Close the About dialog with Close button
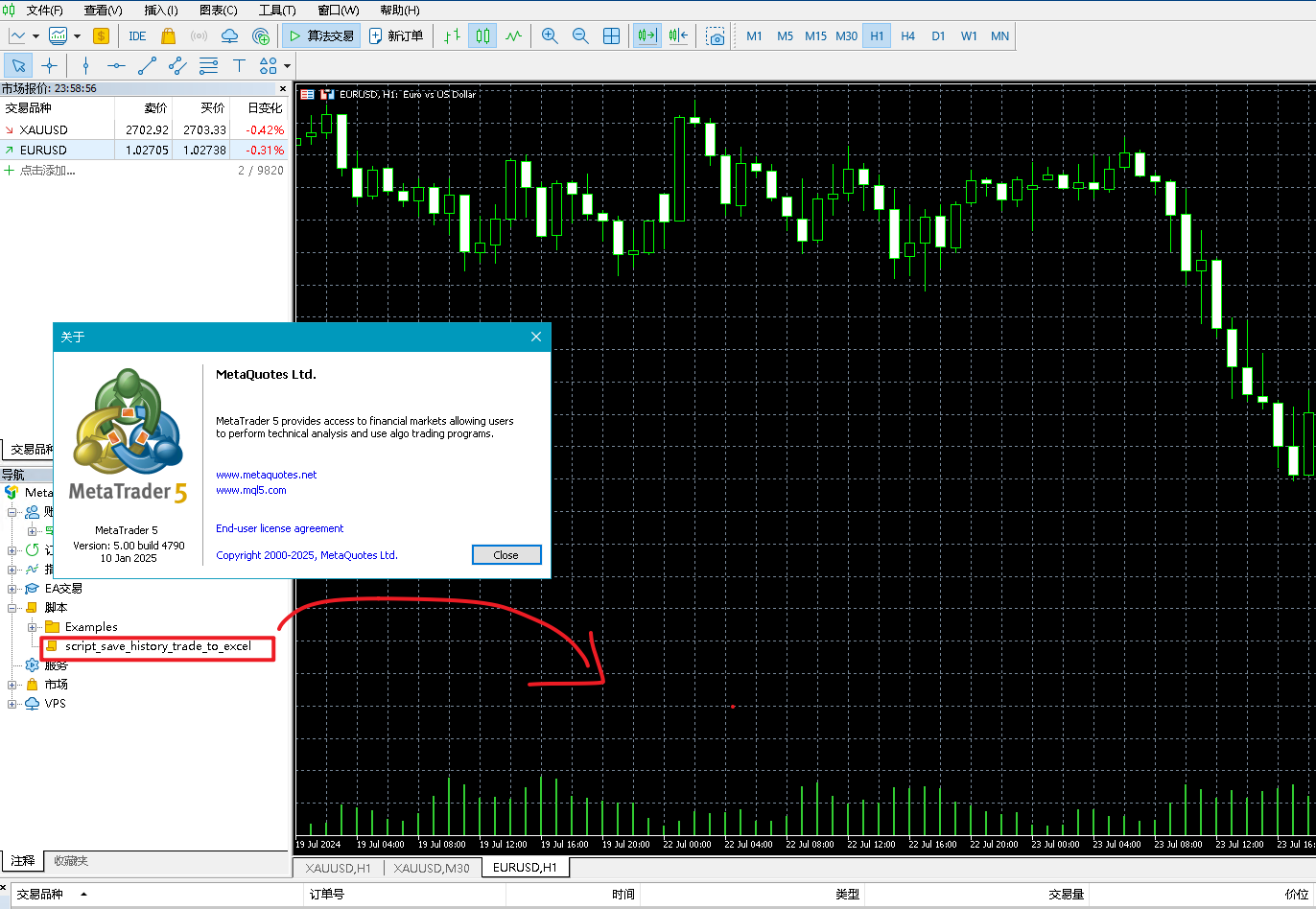The height and width of the screenshot is (909, 1316). point(506,555)
